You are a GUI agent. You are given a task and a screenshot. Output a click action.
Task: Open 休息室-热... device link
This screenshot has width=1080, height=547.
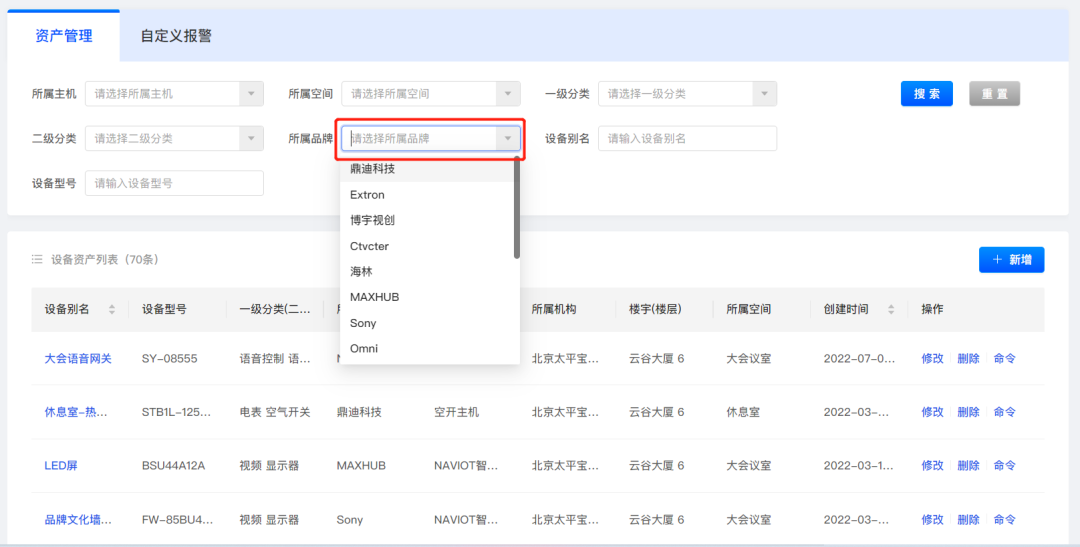click(x=76, y=412)
